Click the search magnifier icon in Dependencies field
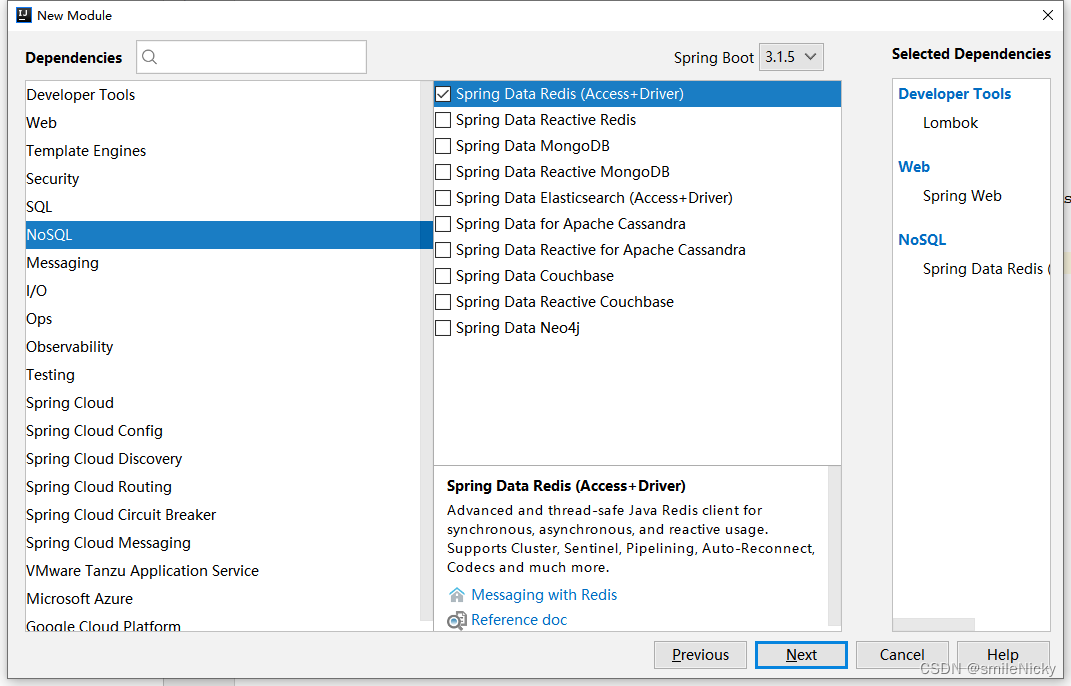This screenshot has width=1071, height=686. (150, 57)
